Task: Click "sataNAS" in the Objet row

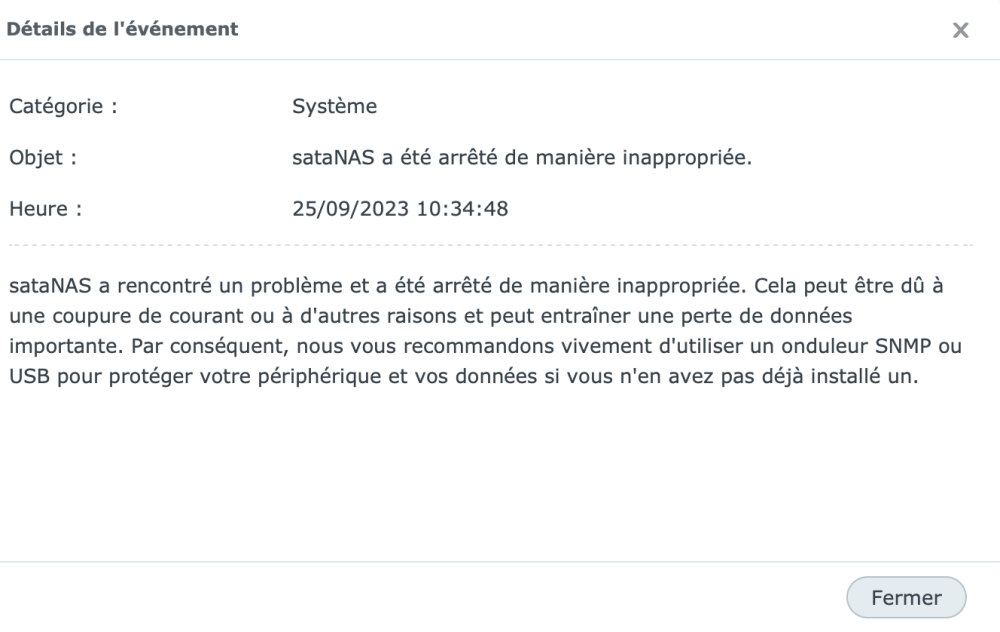Action: [x=323, y=158]
